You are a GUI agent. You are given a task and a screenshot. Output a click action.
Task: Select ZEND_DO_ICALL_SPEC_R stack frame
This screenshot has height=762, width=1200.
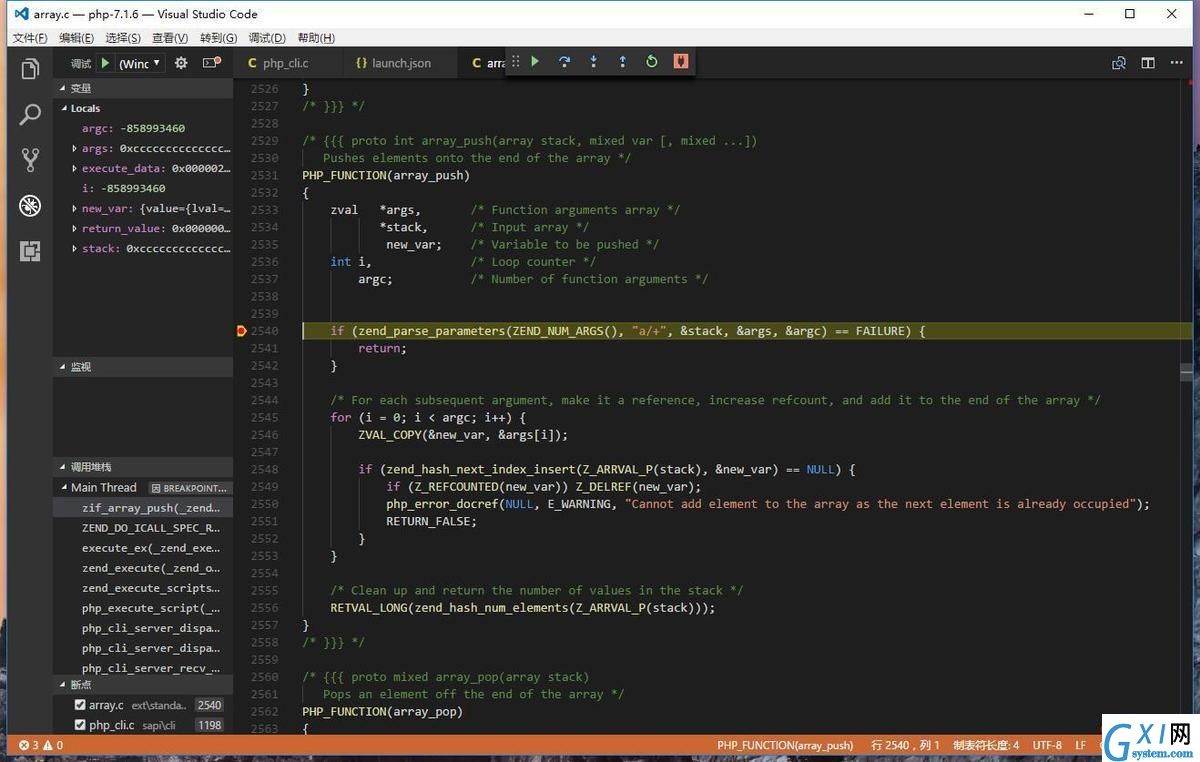click(x=143, y=528)
